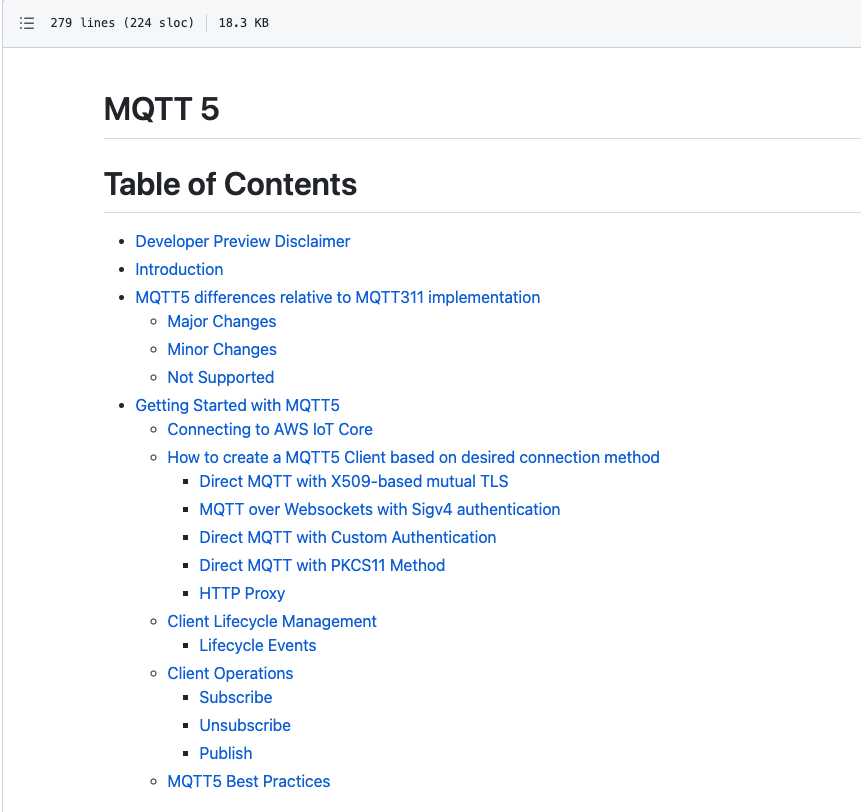This screenshot has width=861, height=812.
Task: Jump to the HTTP Proxy section
Action: click(242, 593)
